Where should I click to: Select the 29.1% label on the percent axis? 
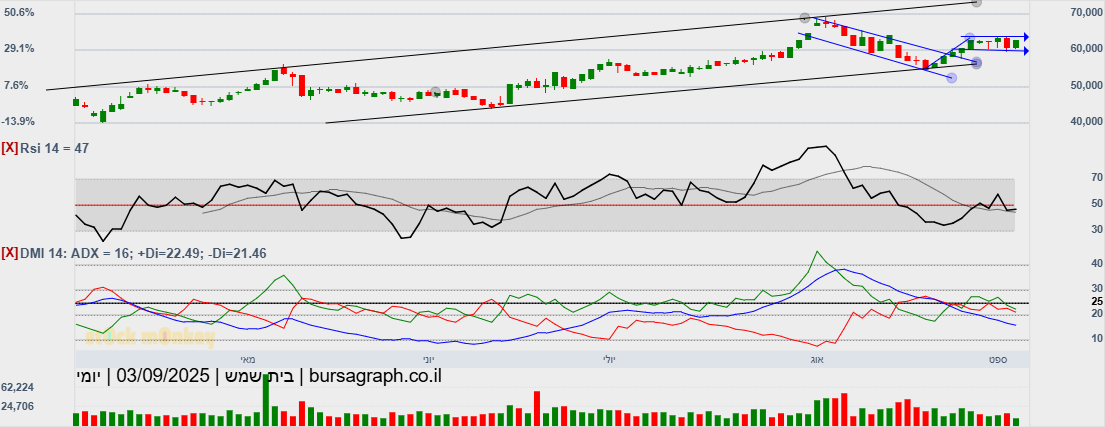(19, 49)
